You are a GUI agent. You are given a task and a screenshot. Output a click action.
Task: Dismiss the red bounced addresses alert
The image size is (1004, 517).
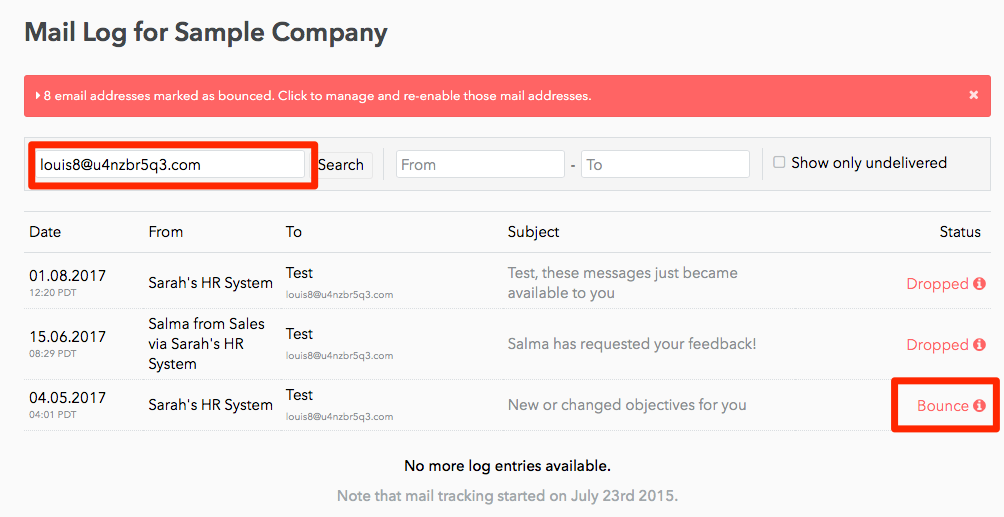(973, 95)
